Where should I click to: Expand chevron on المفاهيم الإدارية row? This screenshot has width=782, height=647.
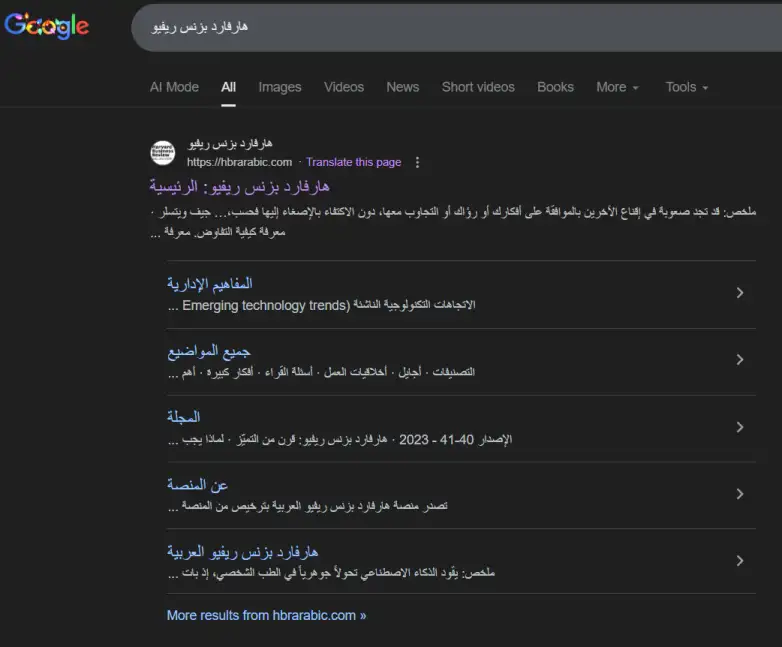(740, 293)
